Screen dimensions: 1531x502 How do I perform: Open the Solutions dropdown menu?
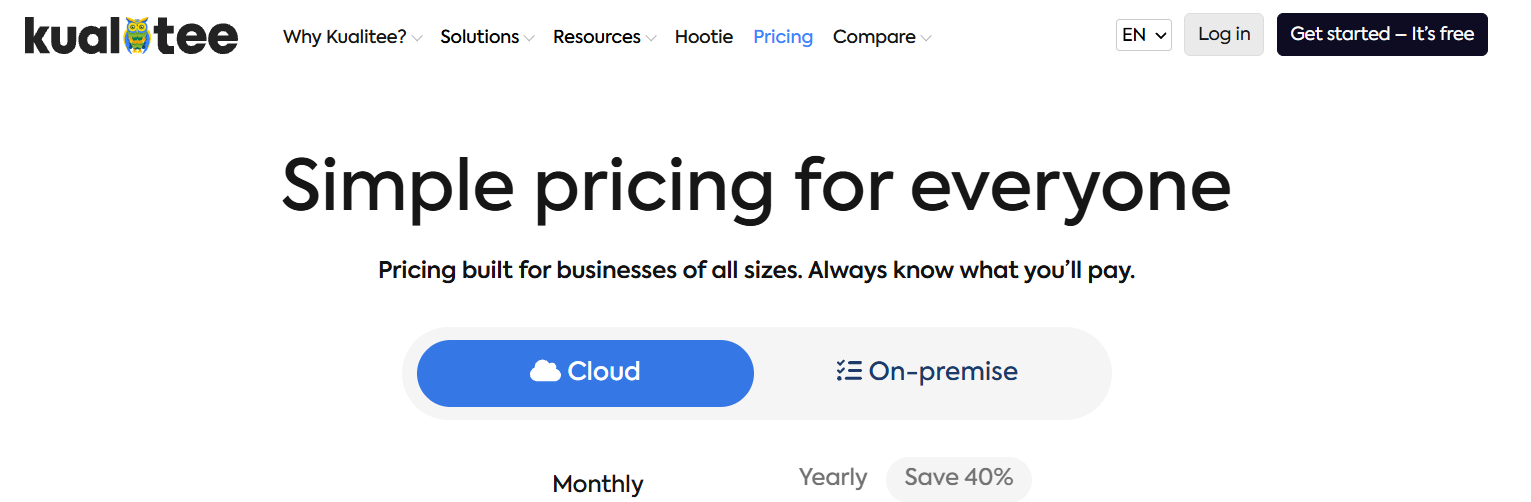tap(487, 37)
